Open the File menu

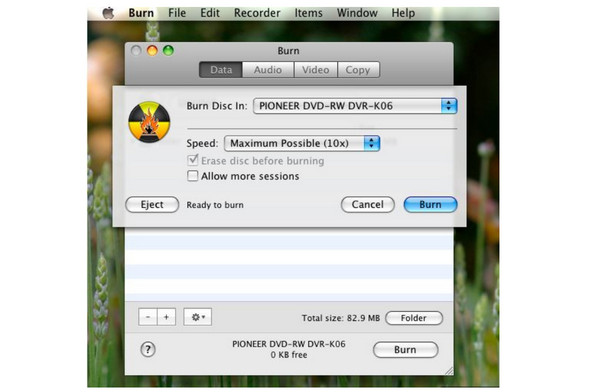click(177, 13)
